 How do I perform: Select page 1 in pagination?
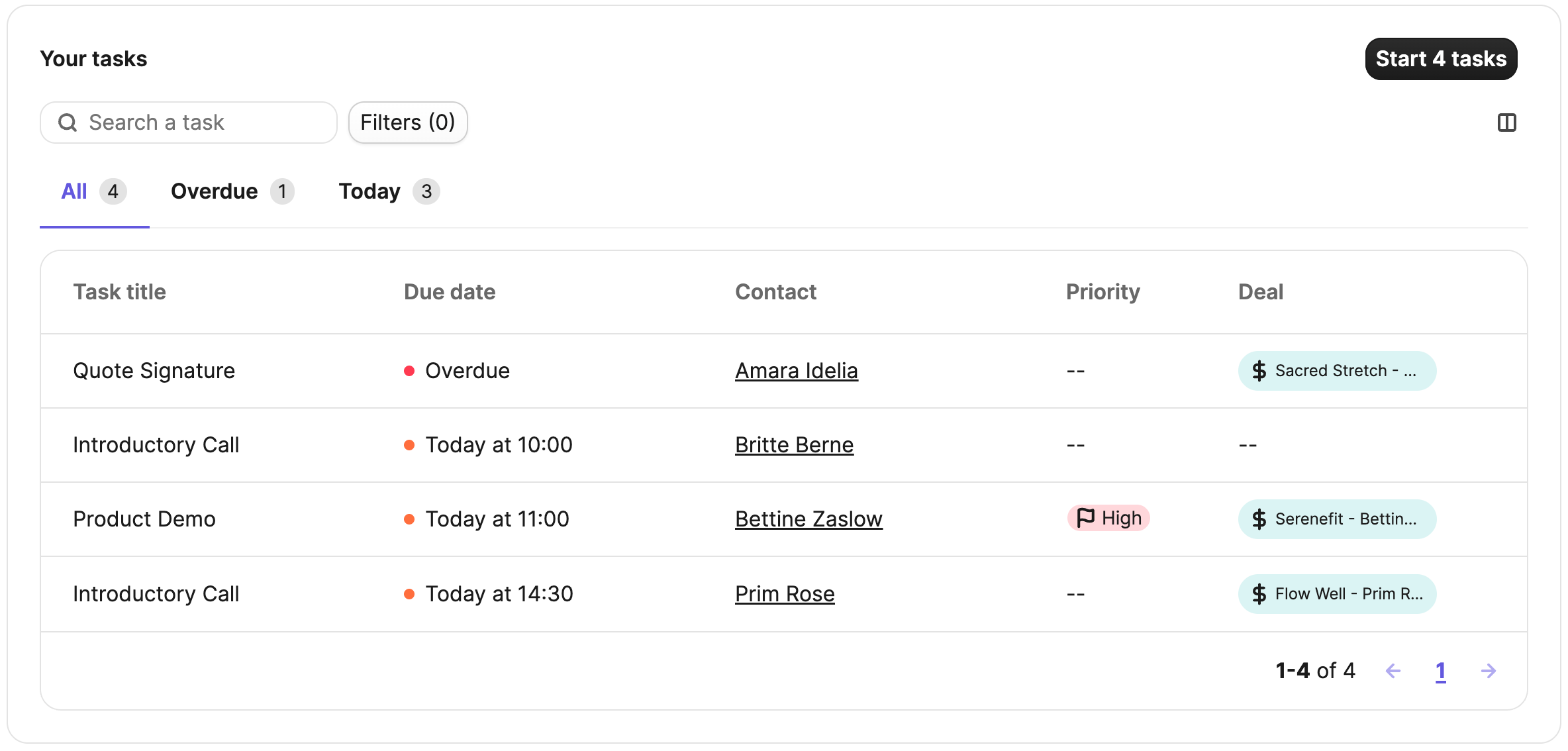(1440, 671)
